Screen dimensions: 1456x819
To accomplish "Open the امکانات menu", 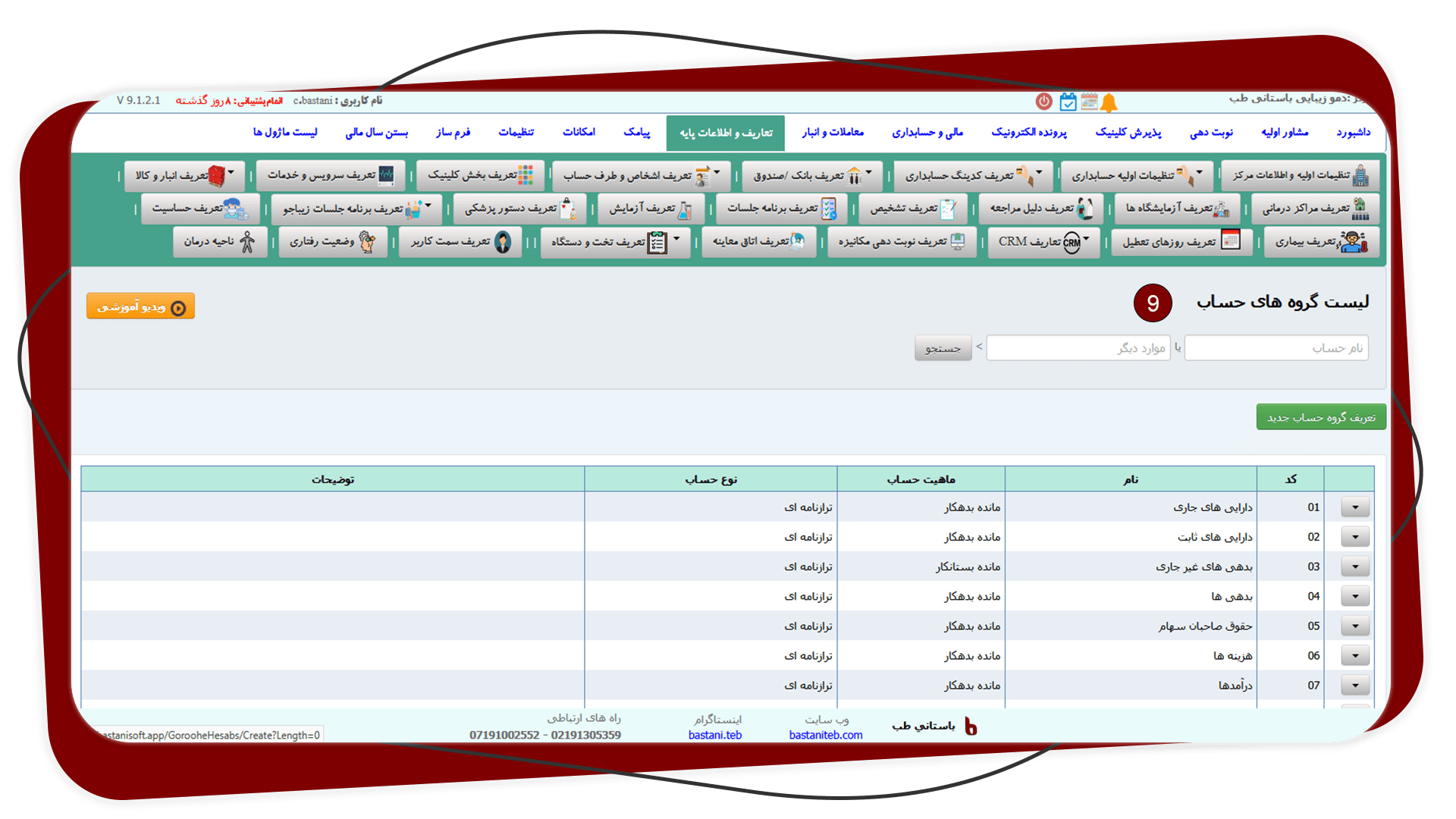I will (x=578, y=133).
